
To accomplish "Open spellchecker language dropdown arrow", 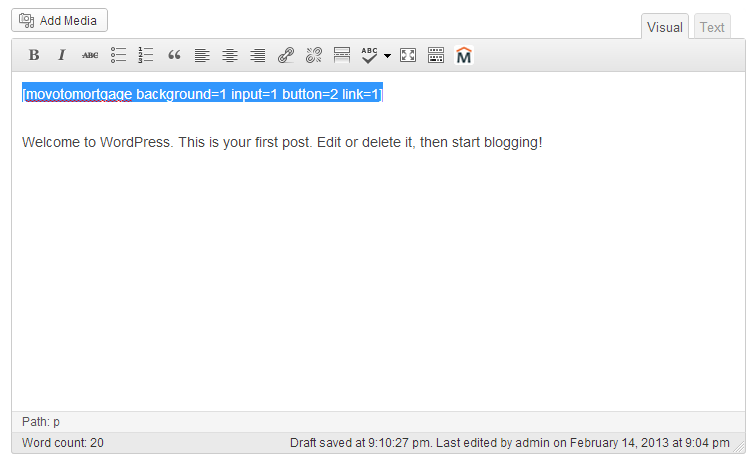I will (388, 56).
